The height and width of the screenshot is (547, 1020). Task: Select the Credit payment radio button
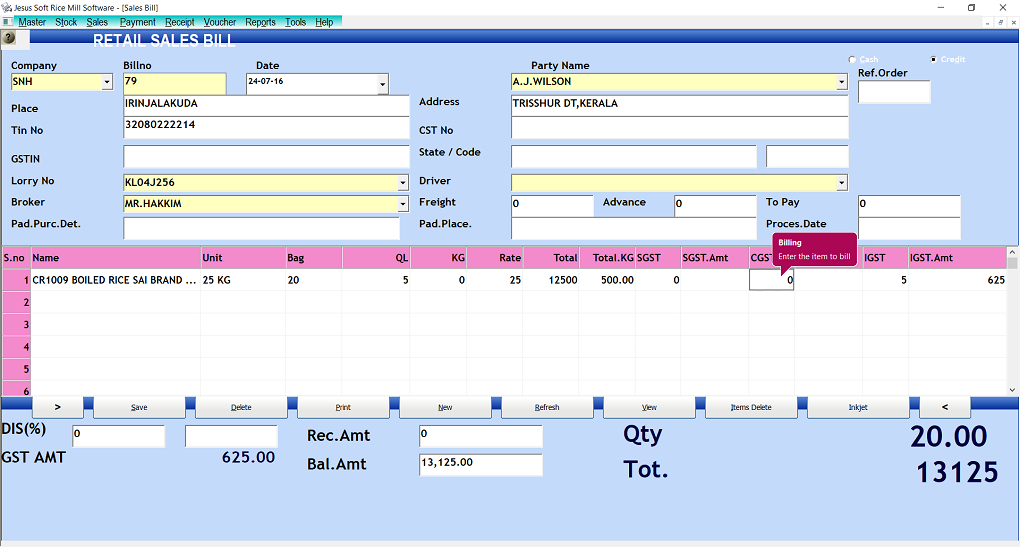933,59
